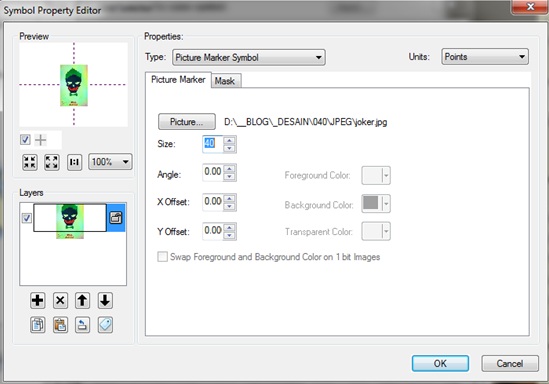
Task: Click the Picture... button
Action: (187, 122)
